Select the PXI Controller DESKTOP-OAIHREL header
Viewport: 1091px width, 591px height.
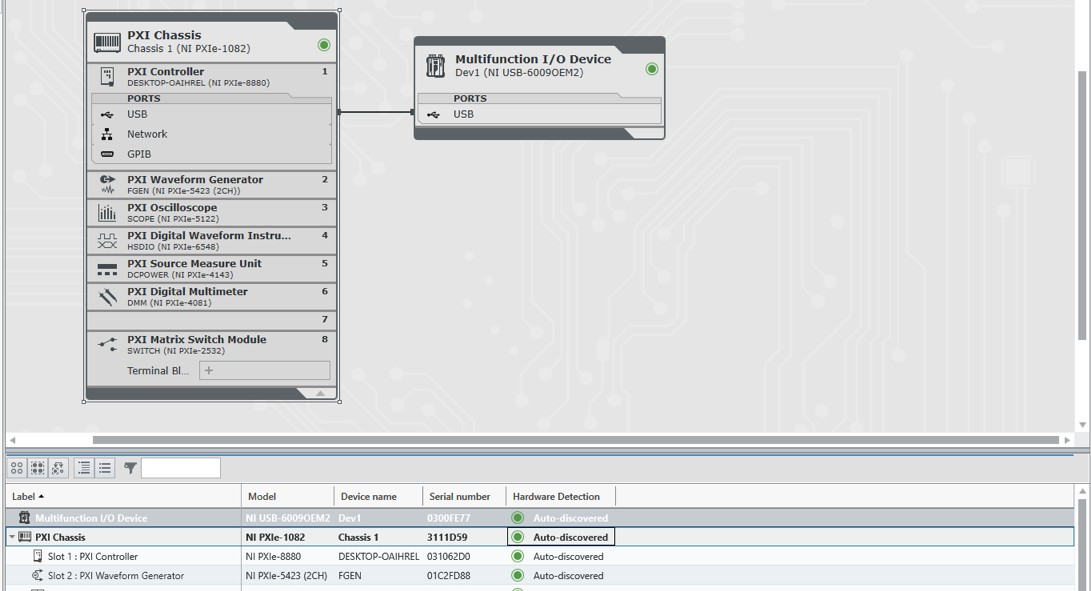212,77
